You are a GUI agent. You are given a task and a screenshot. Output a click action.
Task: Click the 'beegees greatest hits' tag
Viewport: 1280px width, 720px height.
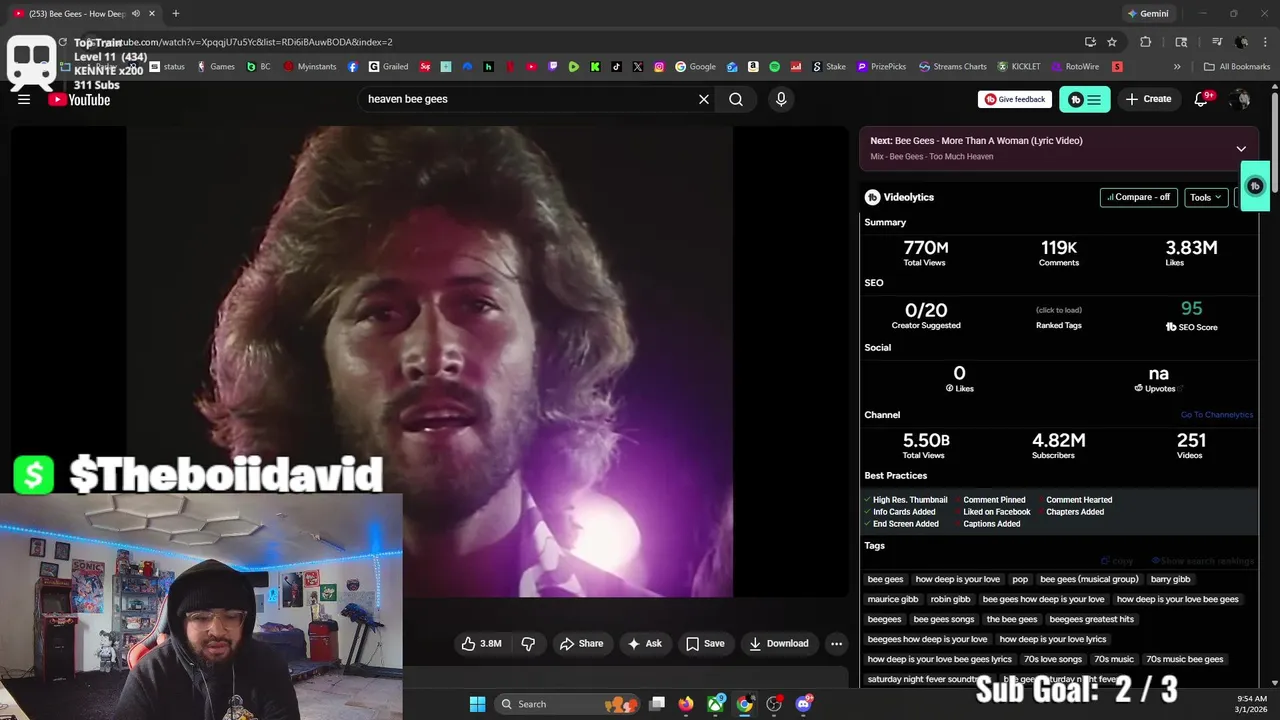tap(1091, 619)
